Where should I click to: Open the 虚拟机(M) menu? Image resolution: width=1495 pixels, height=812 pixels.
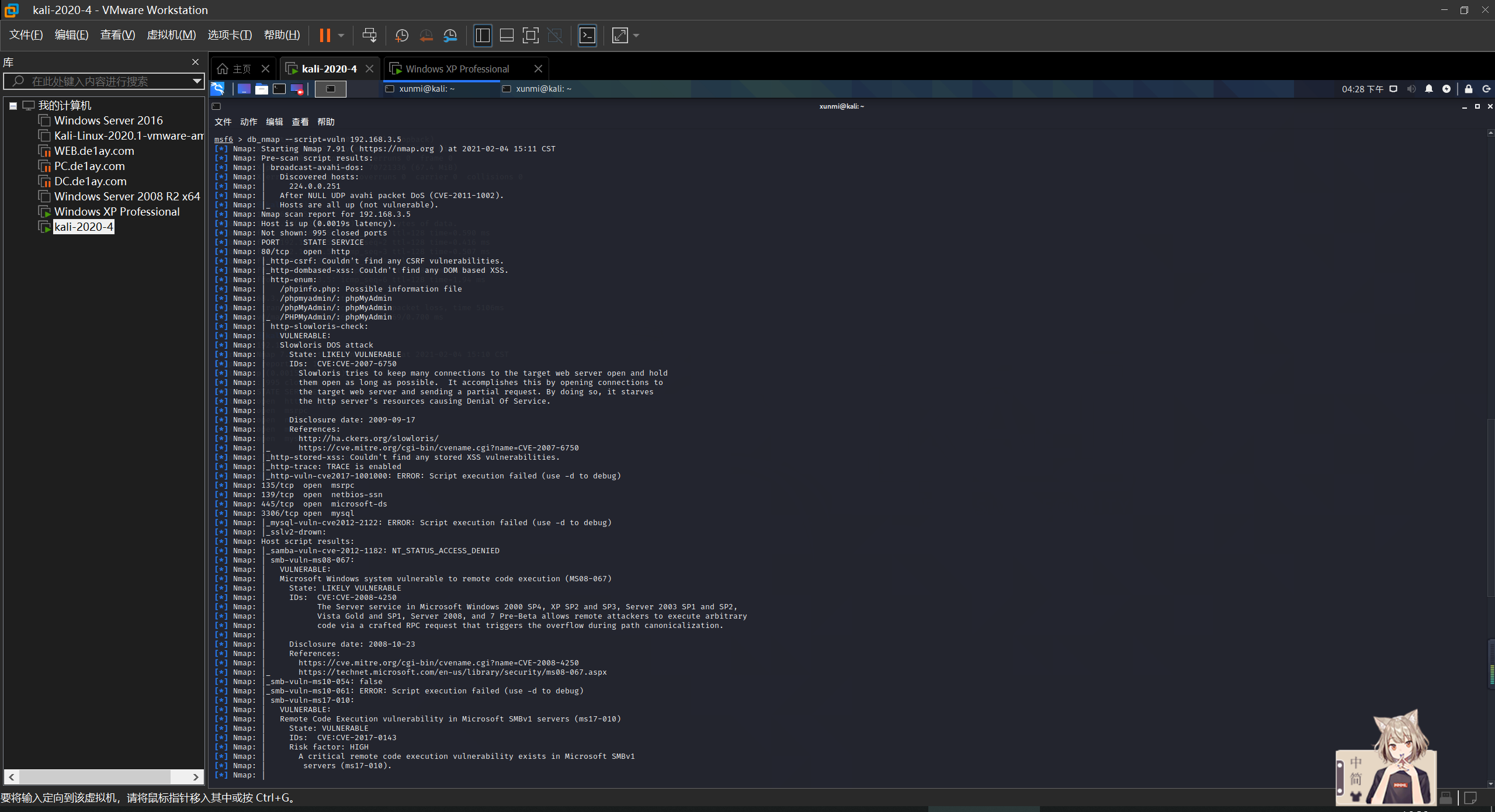tap(171, 34)
